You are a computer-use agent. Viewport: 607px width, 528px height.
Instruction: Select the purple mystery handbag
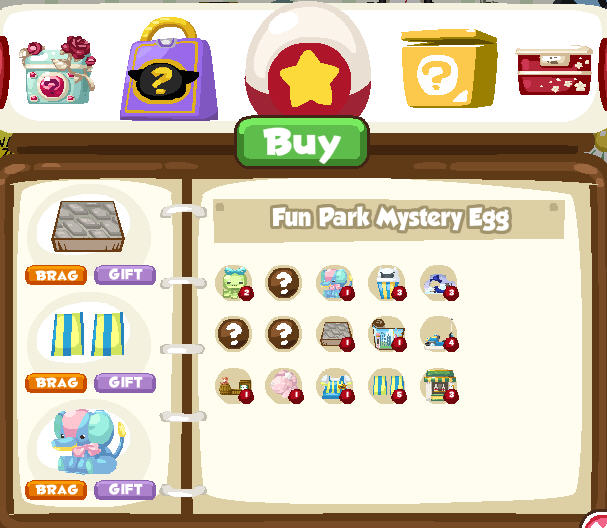[169, 69]
